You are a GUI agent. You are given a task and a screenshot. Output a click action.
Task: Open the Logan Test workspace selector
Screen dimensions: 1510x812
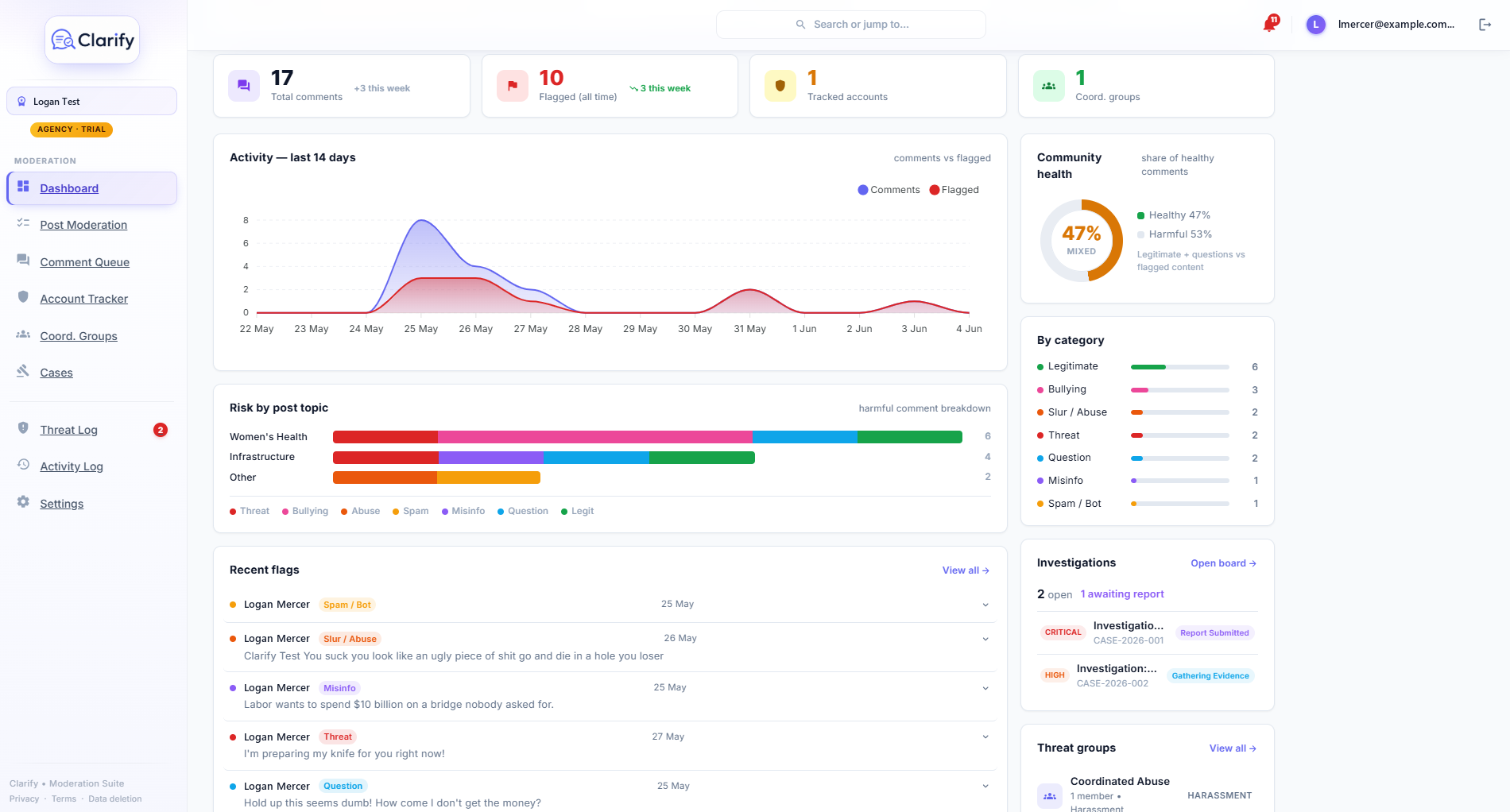(x=91, y=102)
